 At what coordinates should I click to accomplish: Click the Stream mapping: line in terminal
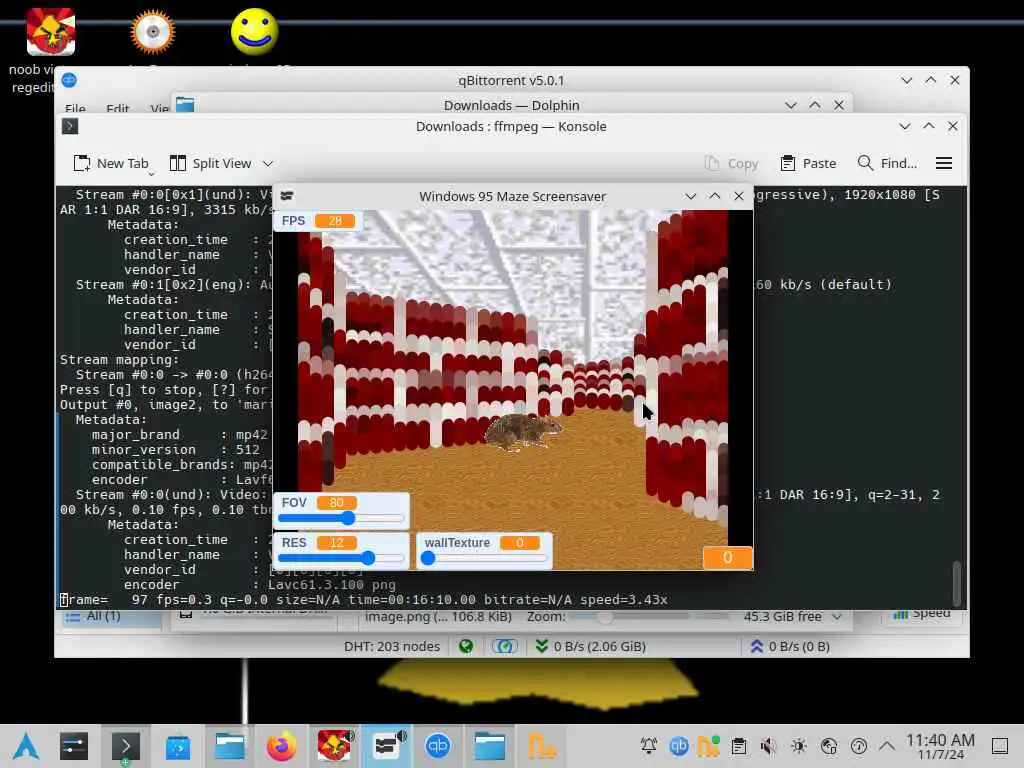point(119,360)
